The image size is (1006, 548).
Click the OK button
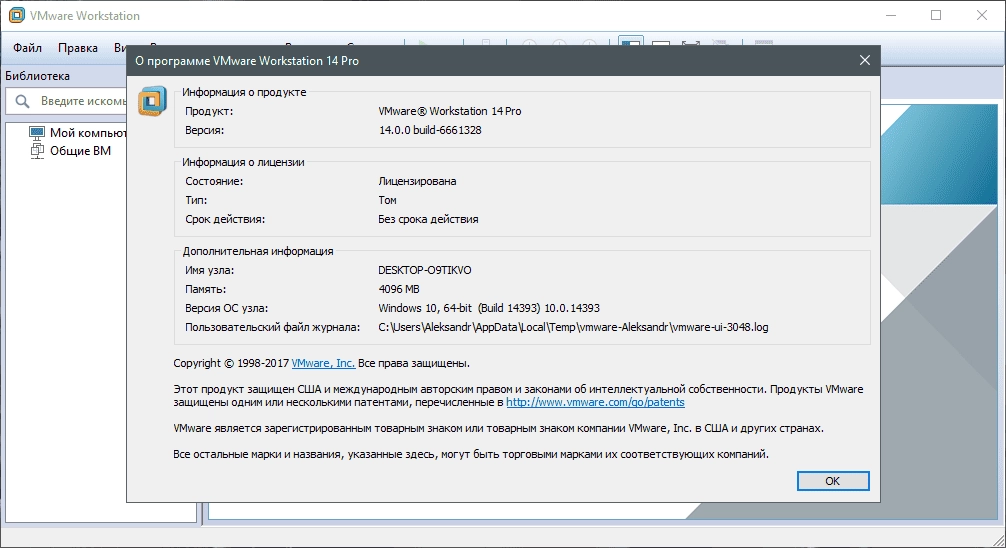[x=833, y=481]
